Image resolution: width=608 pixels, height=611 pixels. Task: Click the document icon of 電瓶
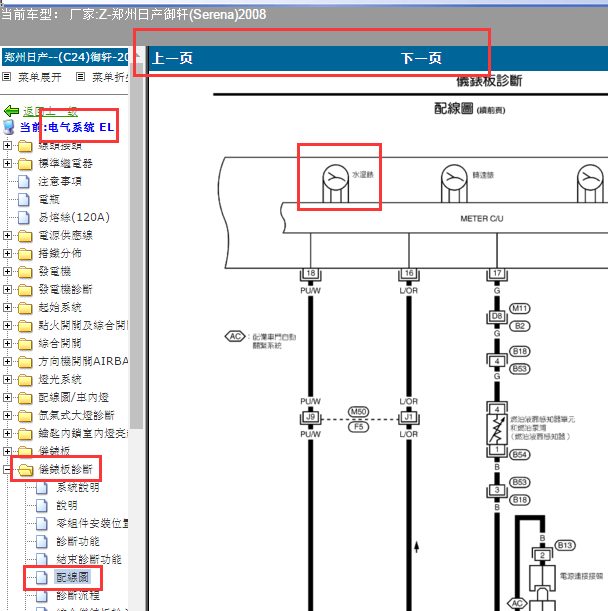click(x=24, y=200)
